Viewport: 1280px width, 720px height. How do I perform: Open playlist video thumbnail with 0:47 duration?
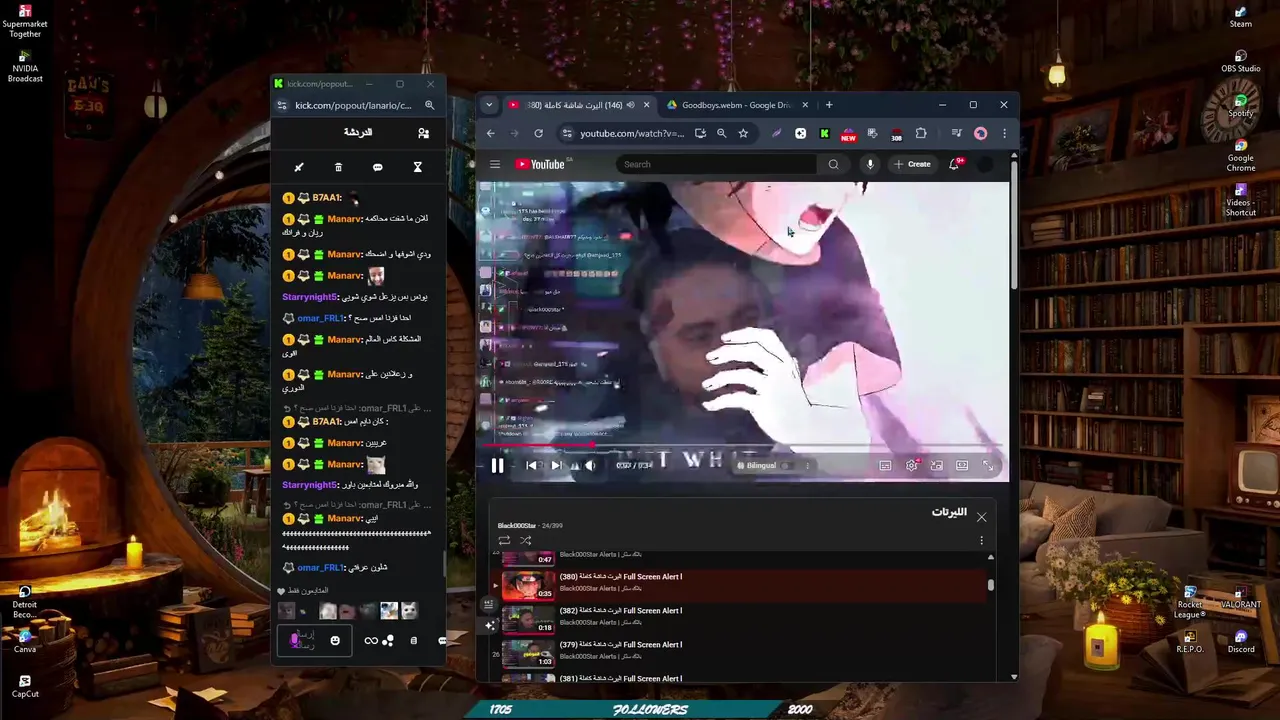coord(528,558)
